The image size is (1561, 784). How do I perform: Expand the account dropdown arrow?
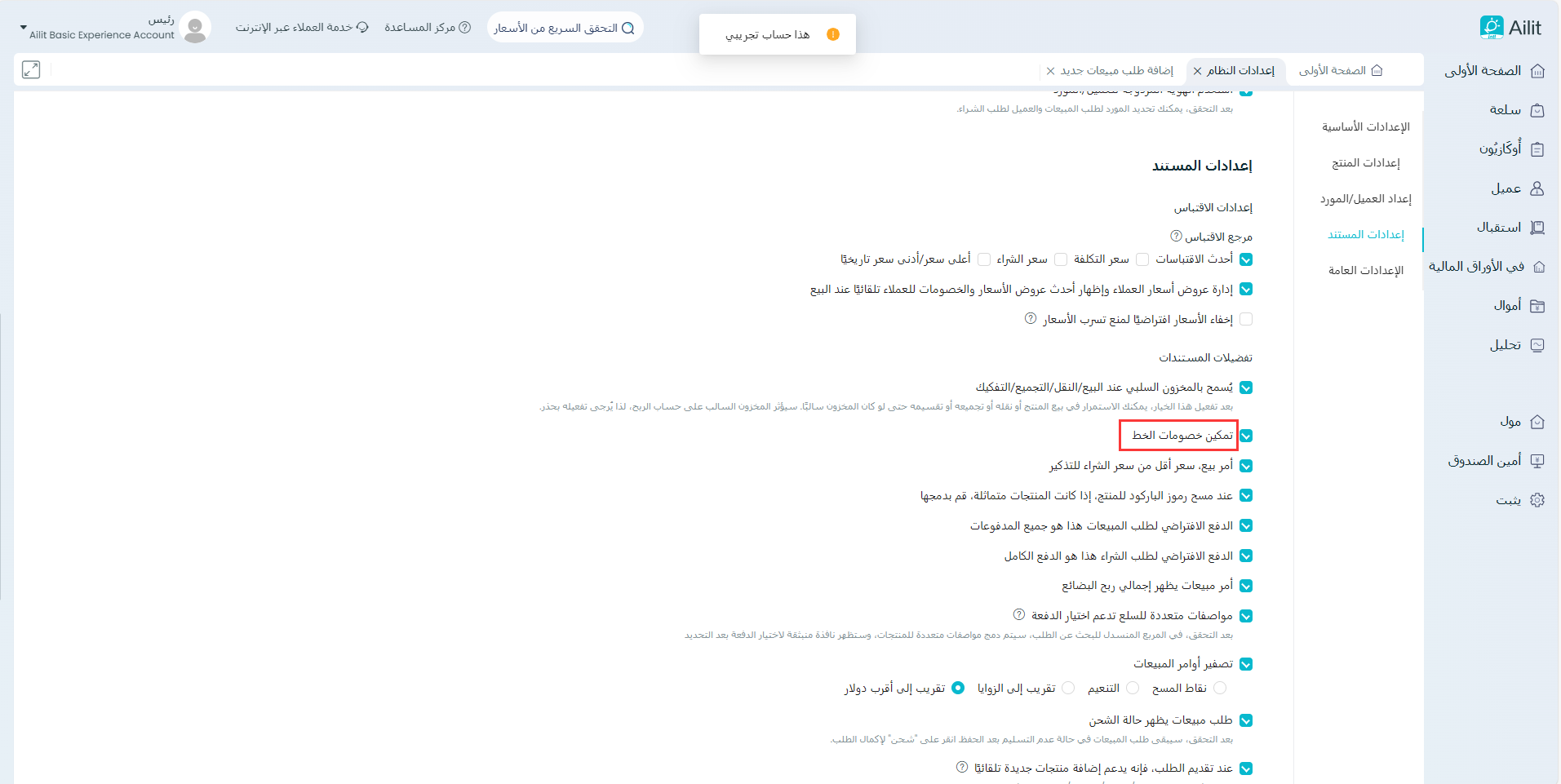click(x=23, y=28)
